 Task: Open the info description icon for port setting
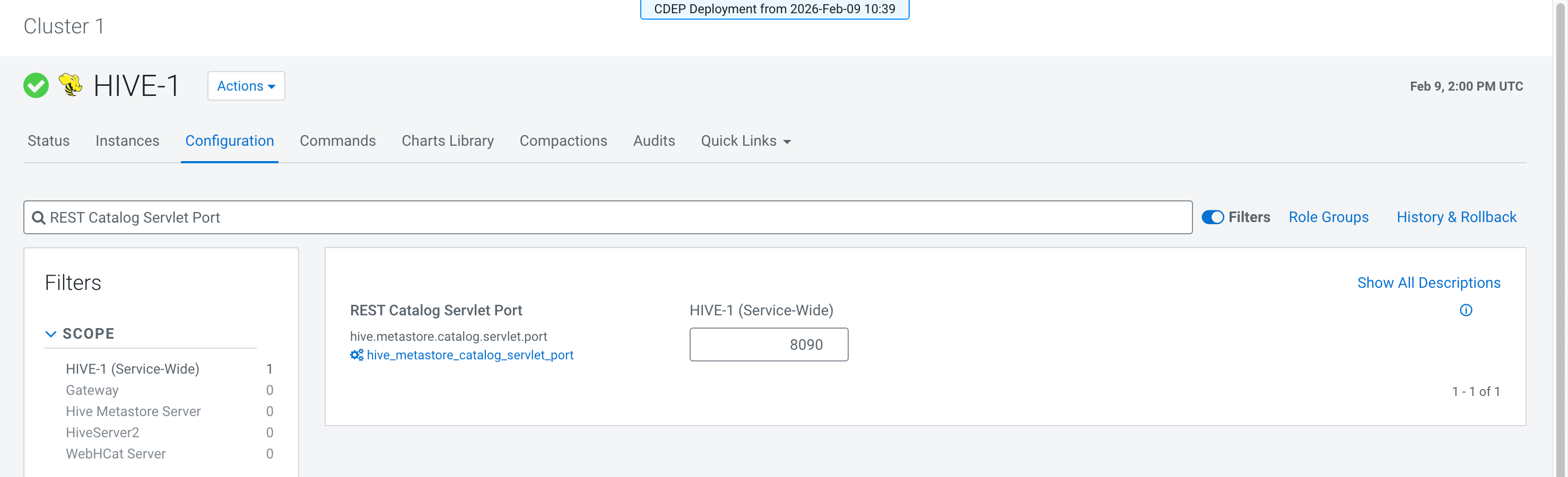click(1466, 310)
